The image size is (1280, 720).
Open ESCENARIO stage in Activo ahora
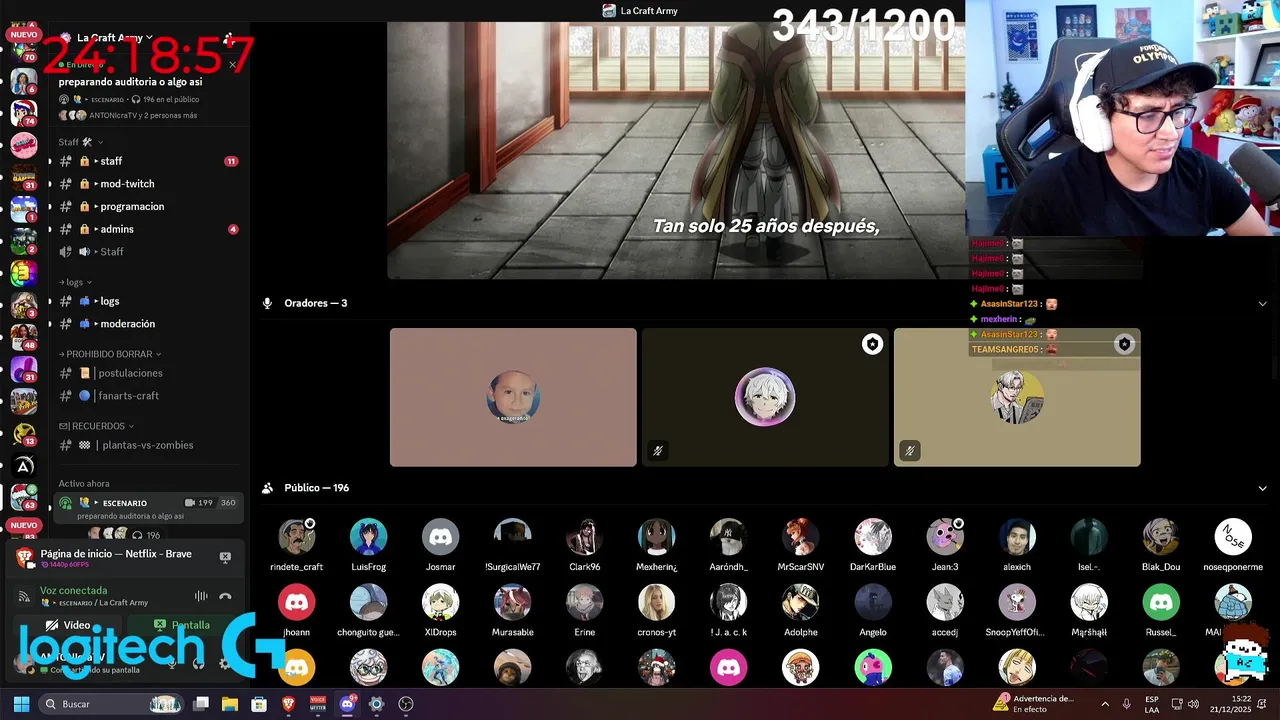pos(148,508)
